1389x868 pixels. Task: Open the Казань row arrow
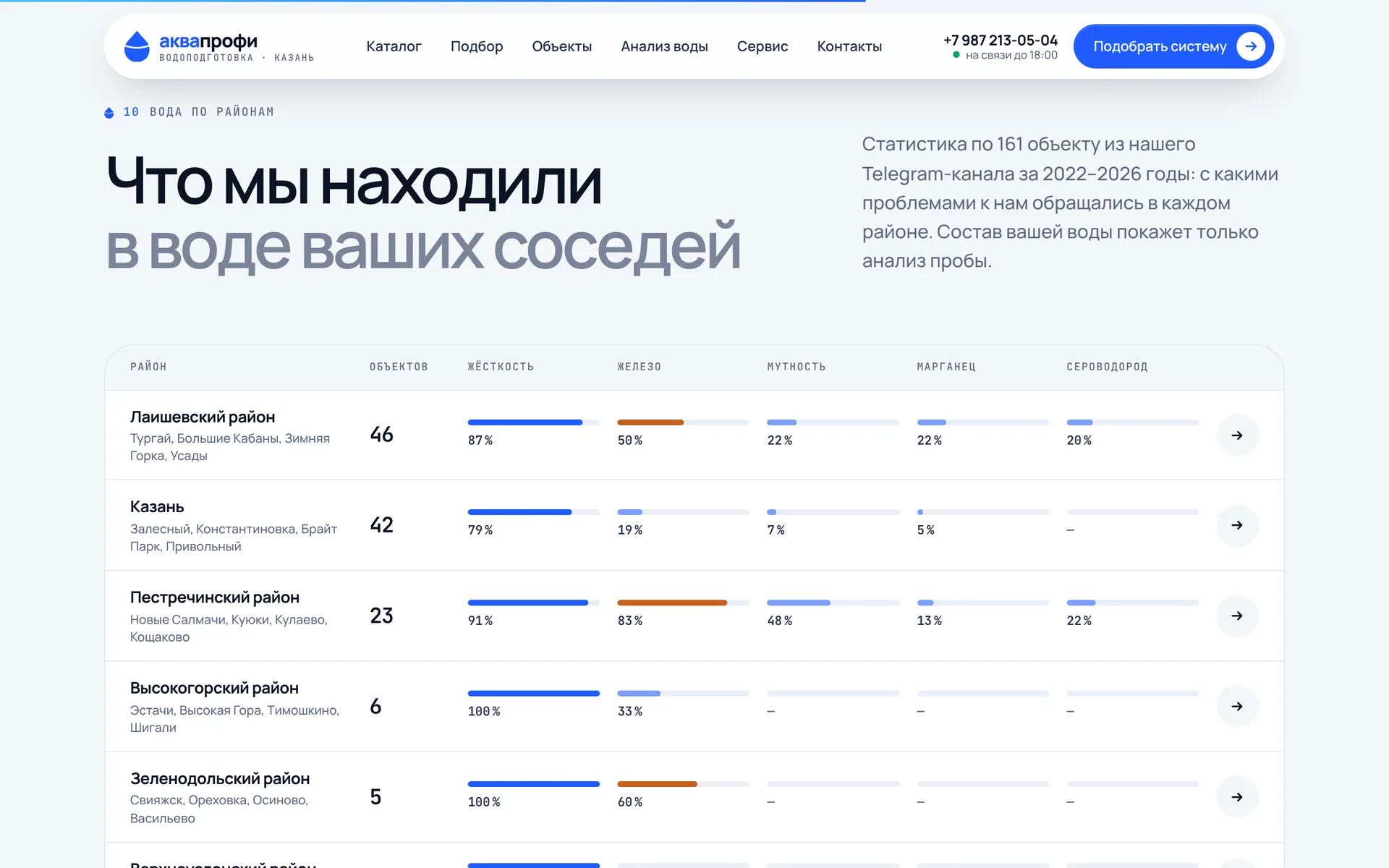pyautogui.click(x=1237, y=525)
